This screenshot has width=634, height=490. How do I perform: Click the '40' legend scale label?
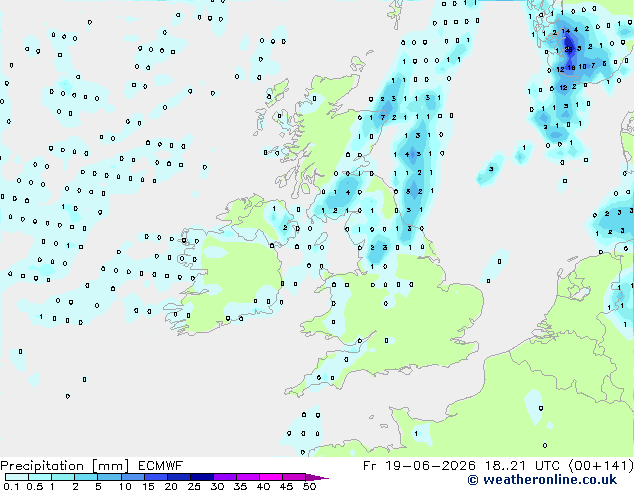coord(263,486)
